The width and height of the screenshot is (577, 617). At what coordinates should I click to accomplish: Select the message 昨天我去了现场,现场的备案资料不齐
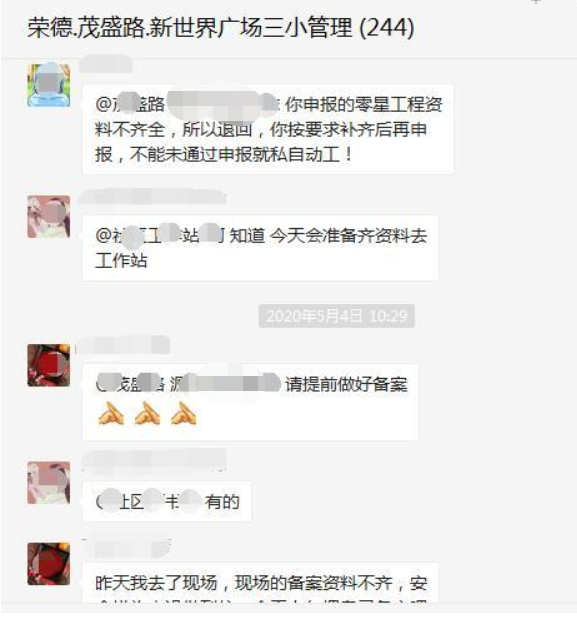(x=261, y=583)
